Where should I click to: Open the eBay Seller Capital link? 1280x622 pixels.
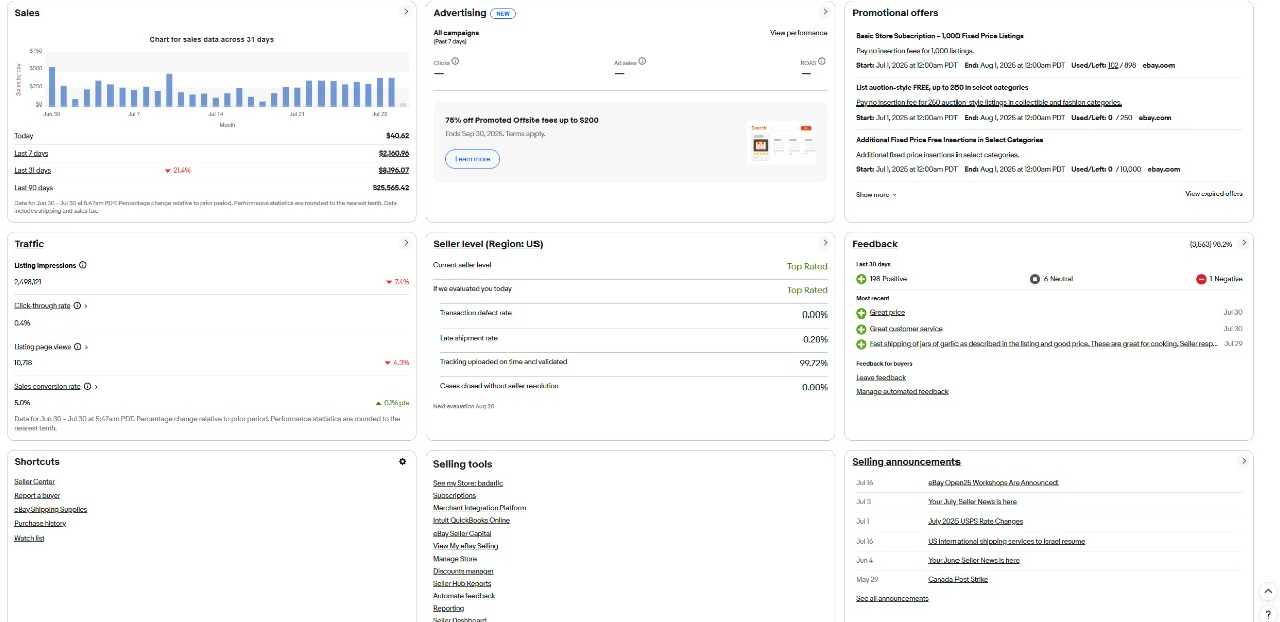(462, 533)
